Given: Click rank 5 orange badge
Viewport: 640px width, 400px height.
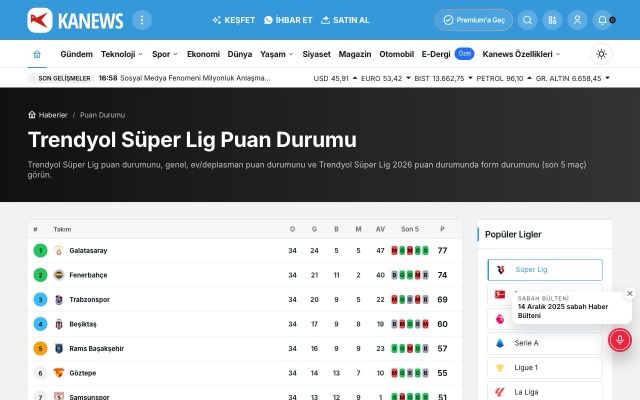Looking at the screenshot, I should point(40,349).
